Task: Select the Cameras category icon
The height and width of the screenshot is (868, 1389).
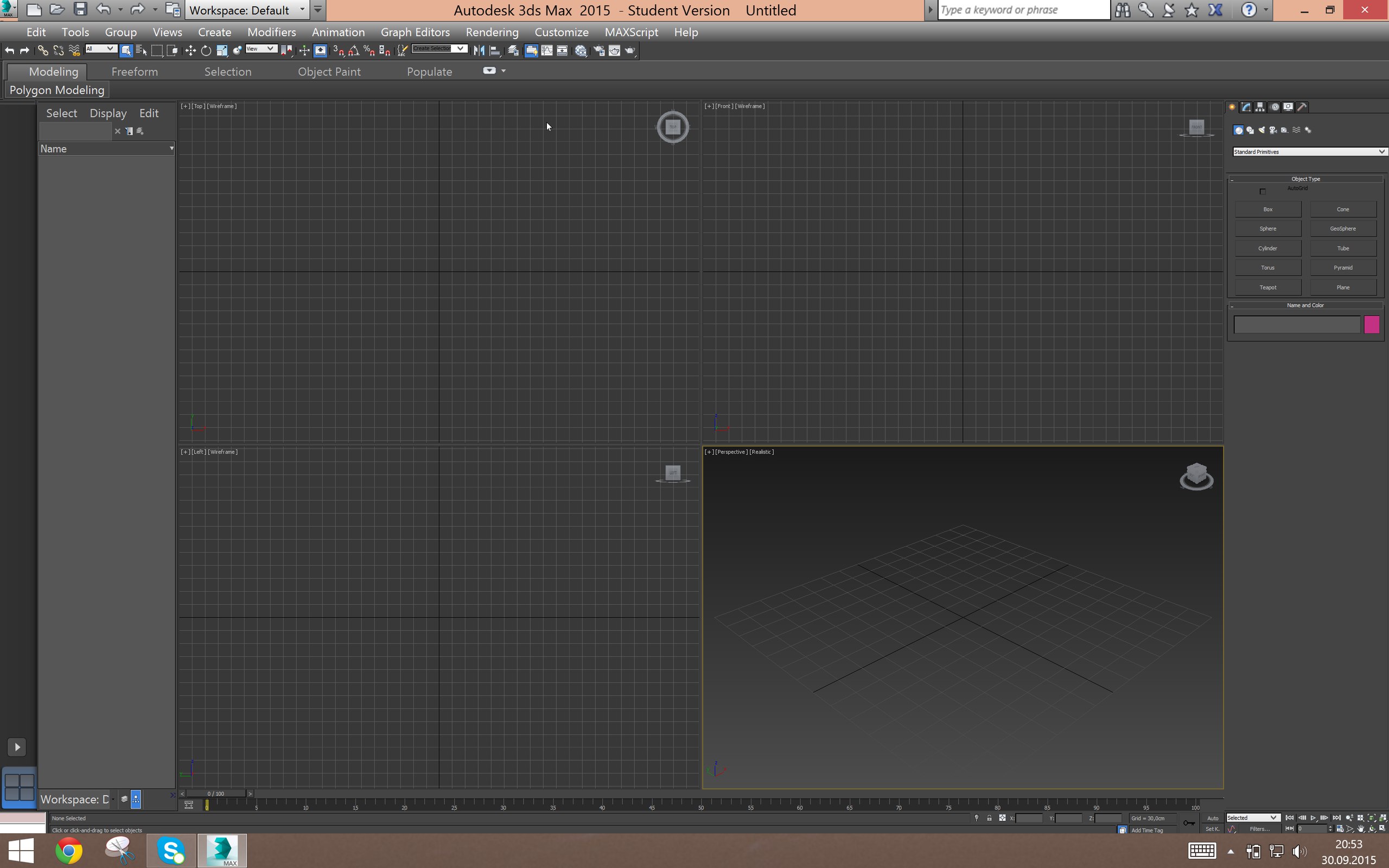Action: pos(1273,130)
